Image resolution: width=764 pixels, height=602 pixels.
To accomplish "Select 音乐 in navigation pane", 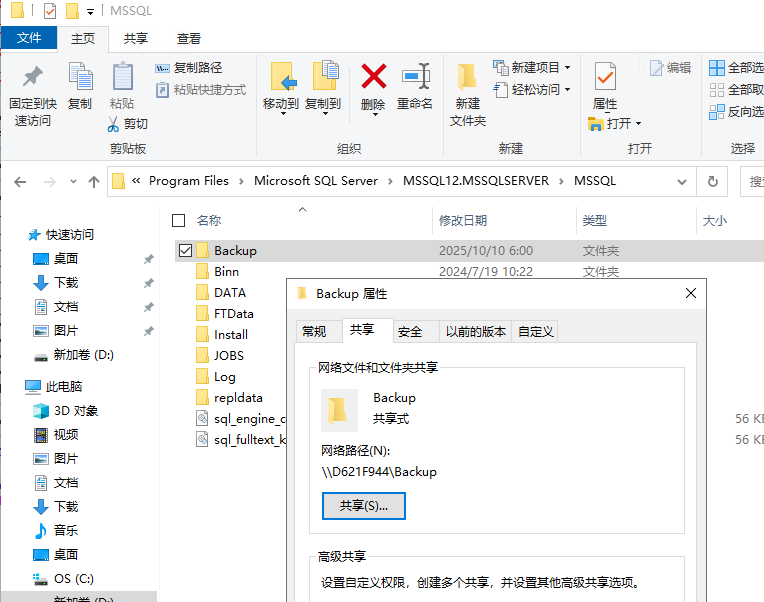I will (56, 530).
